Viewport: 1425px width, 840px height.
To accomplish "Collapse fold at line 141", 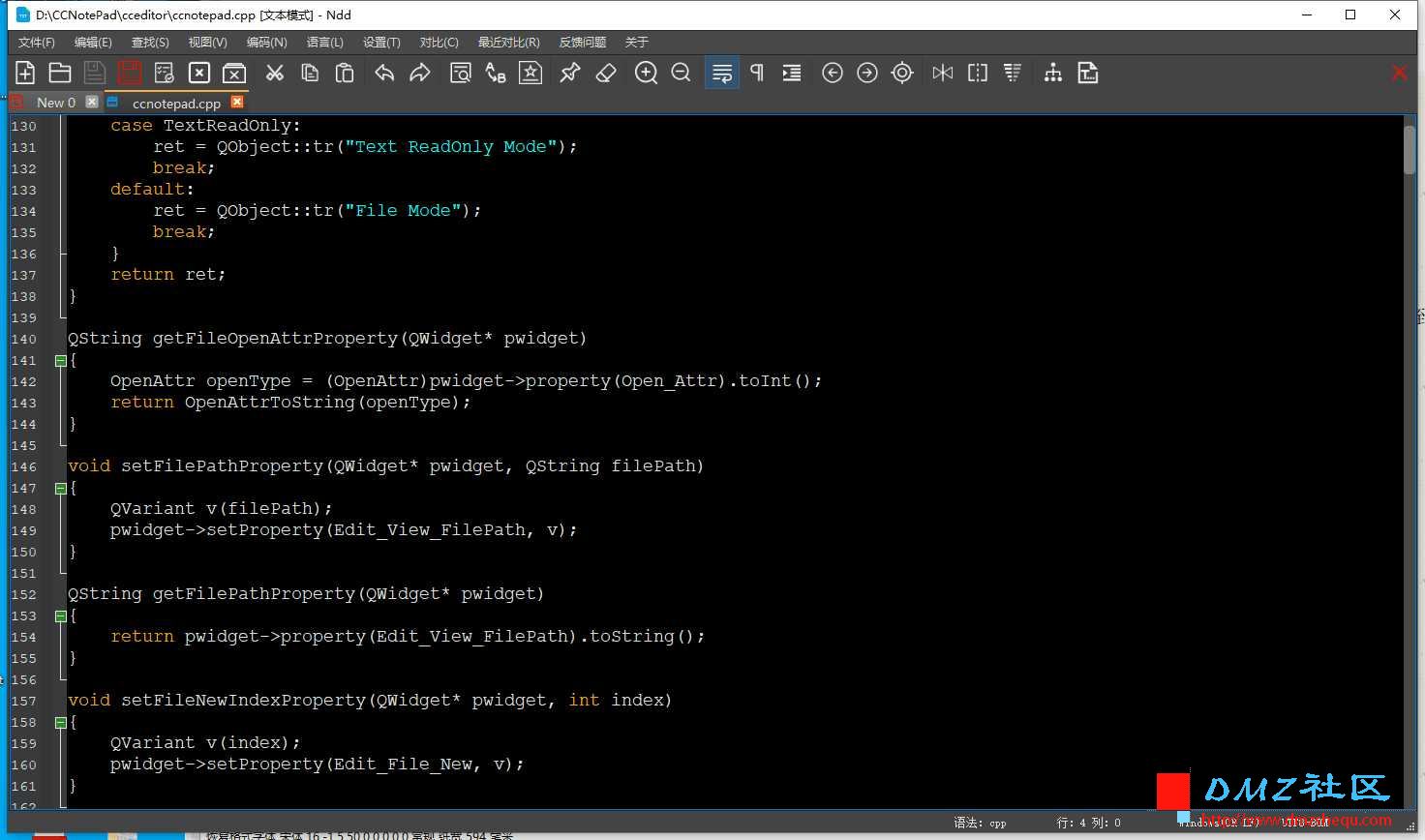I will pos(61,360).
